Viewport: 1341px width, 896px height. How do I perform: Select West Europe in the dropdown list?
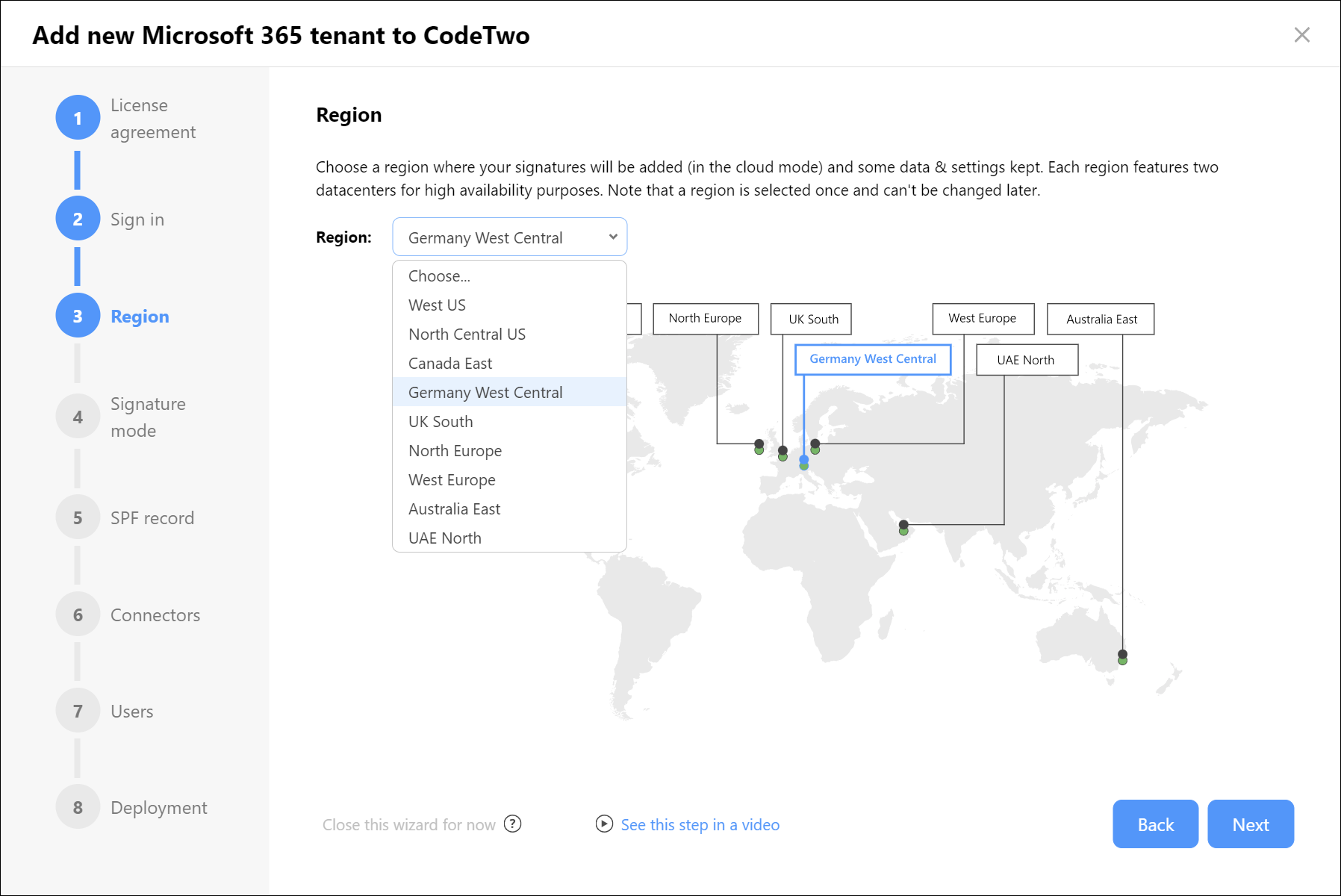coord(509,479)
